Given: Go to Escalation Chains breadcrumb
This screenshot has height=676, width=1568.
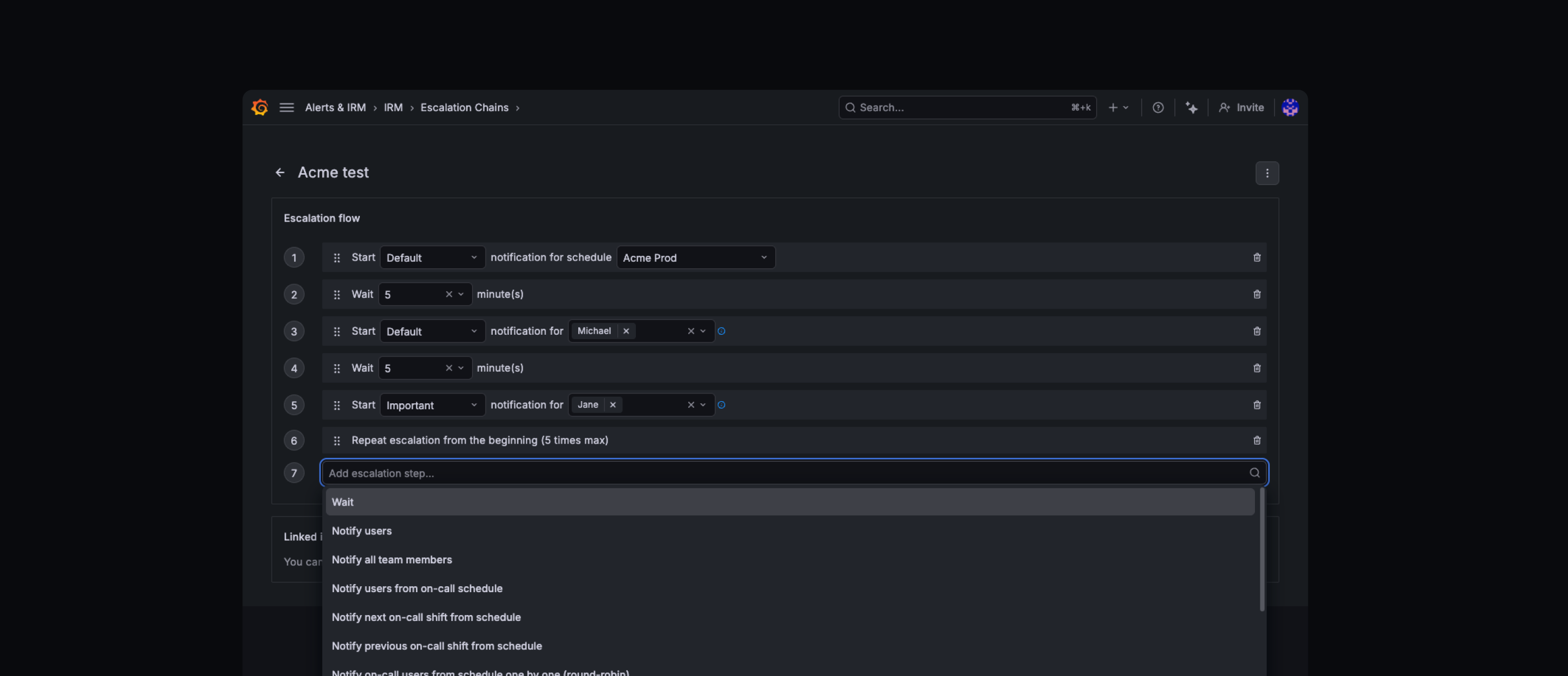Looking at the screenshot, I should (x=464, y=107).
